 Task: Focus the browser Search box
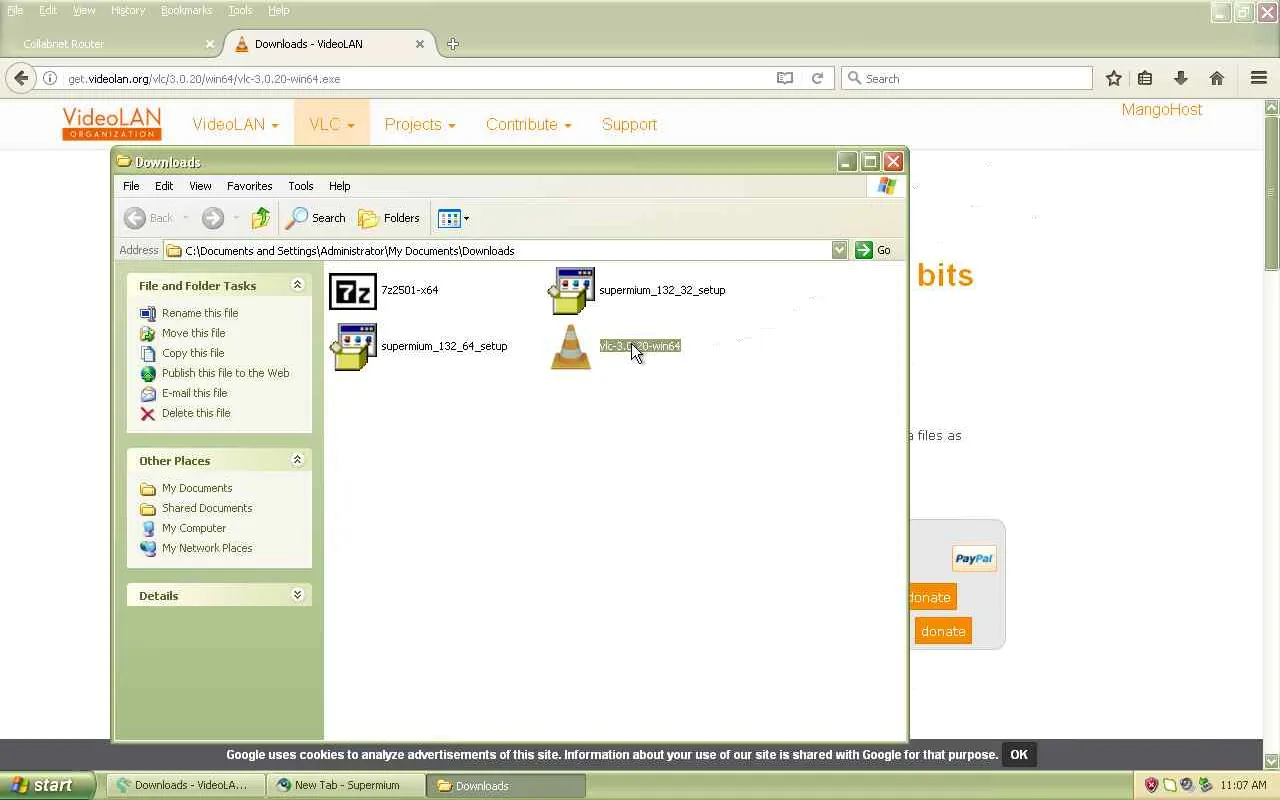tap(966, 78)
